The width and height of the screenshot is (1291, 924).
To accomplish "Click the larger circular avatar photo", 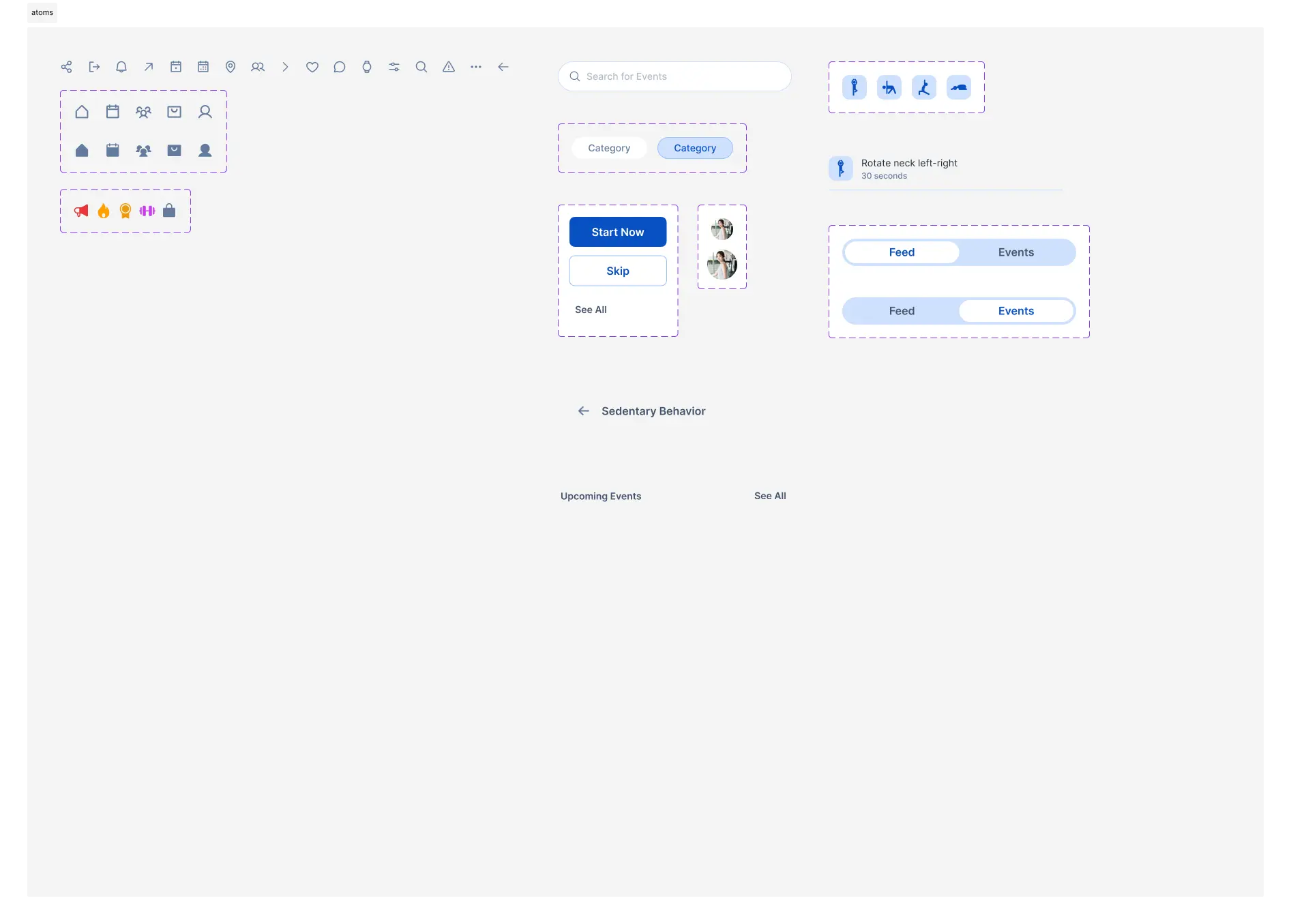I will [722, 265].
